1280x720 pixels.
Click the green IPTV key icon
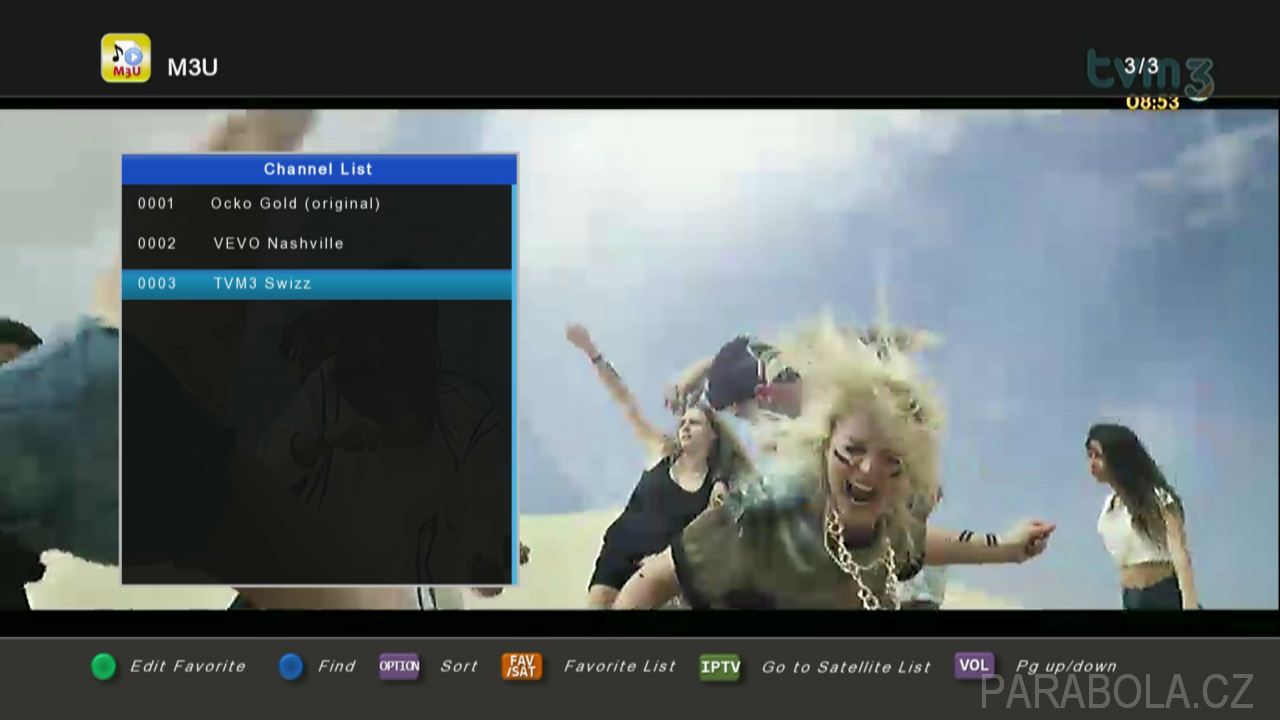click(720, 667)
